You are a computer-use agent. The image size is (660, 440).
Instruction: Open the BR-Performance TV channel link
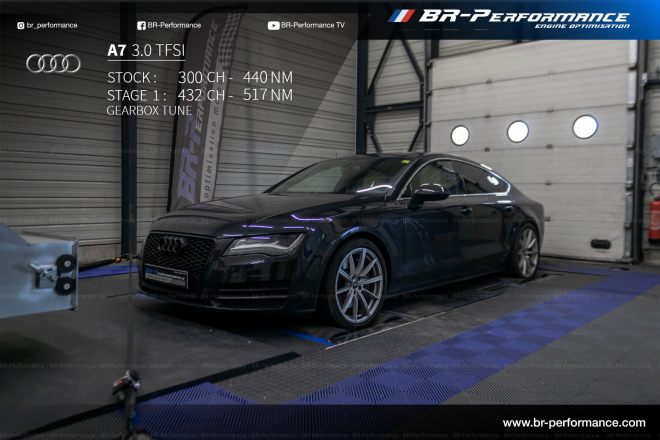(x=312, y=25)
